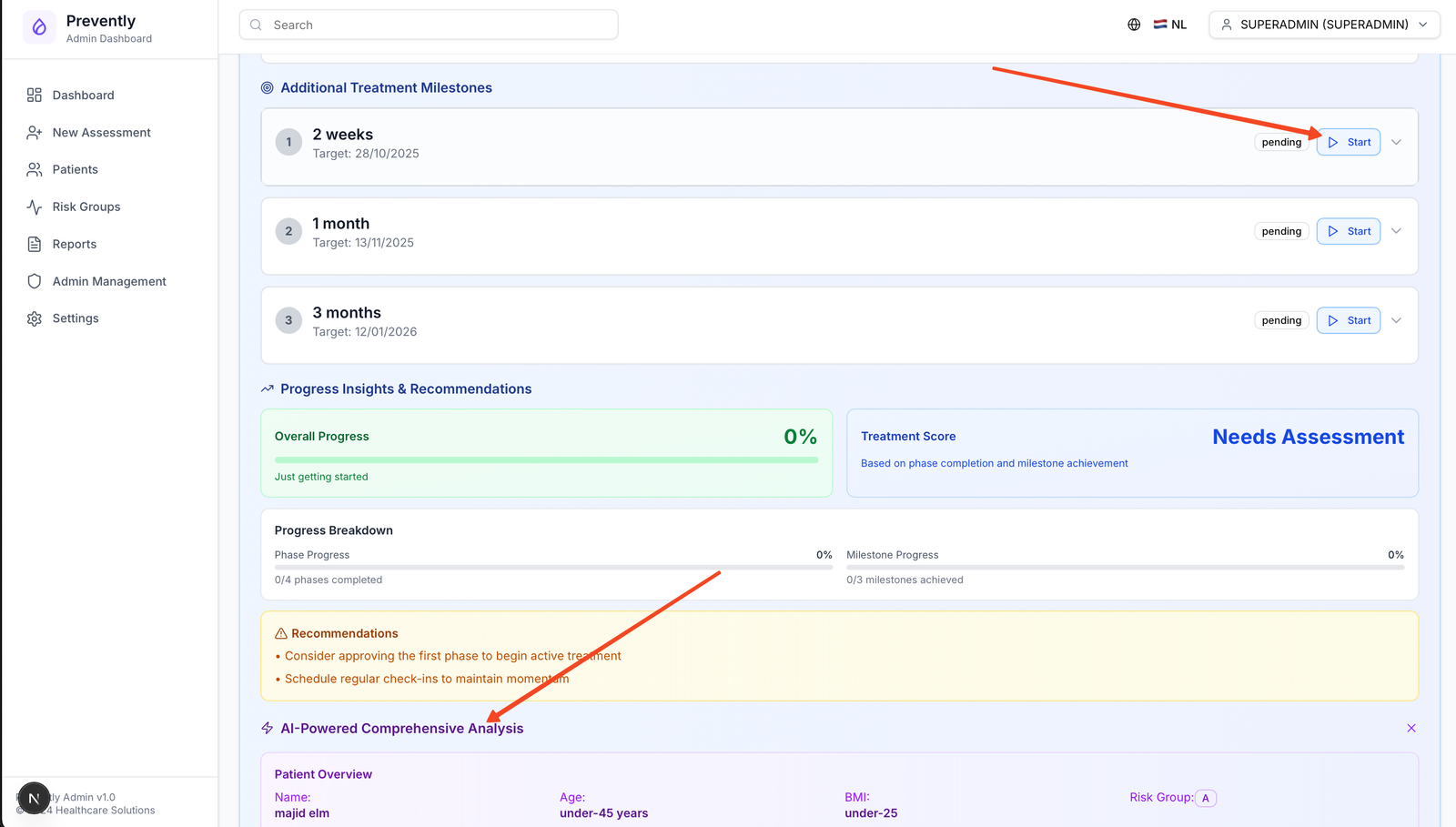Select Patients from the sidebar menu

coord(76,169)
